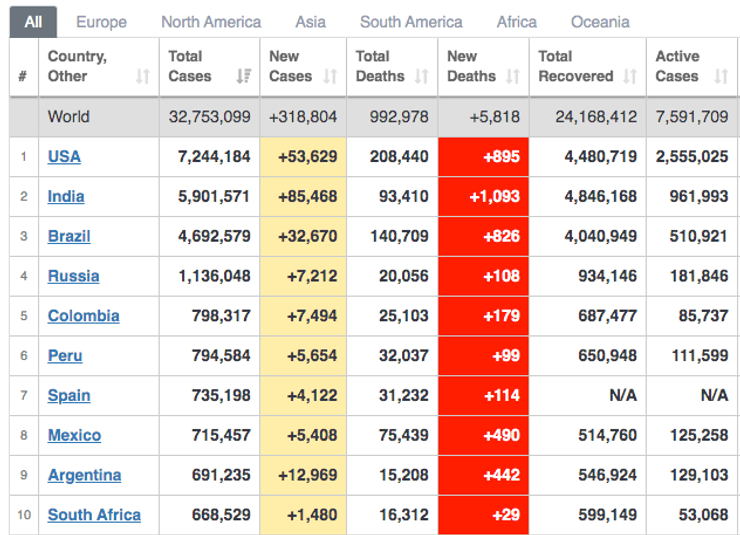Image resolution: width=740 pixels, height=535 pixels.
Task: Click the red +1,093 new deaths cell
Action: click(483, 197)
